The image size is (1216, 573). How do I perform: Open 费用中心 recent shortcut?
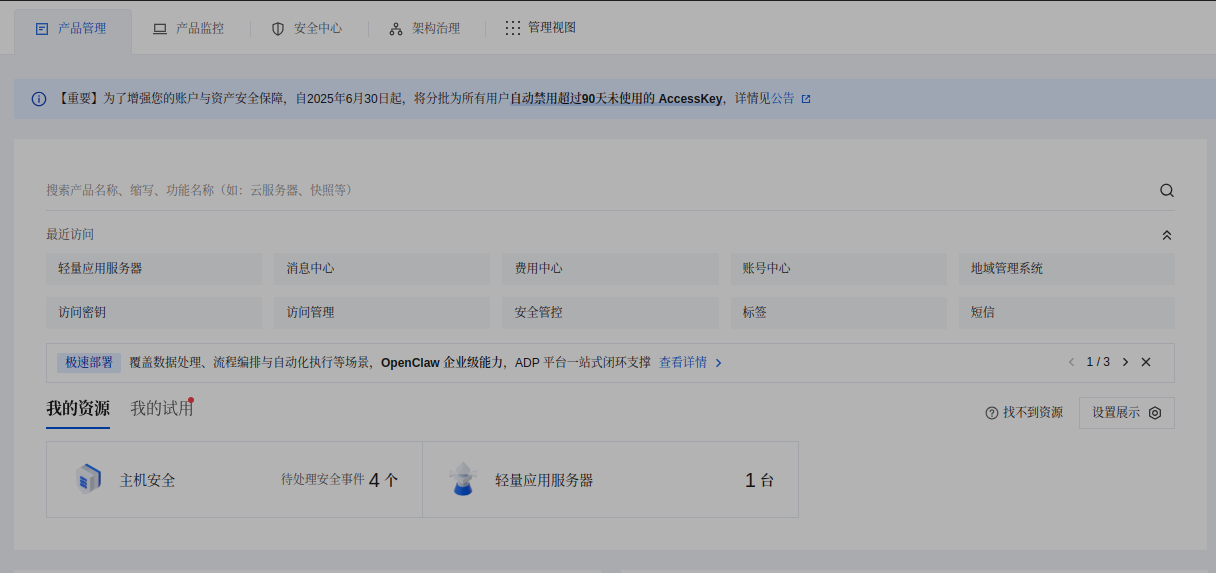[610, 269]
